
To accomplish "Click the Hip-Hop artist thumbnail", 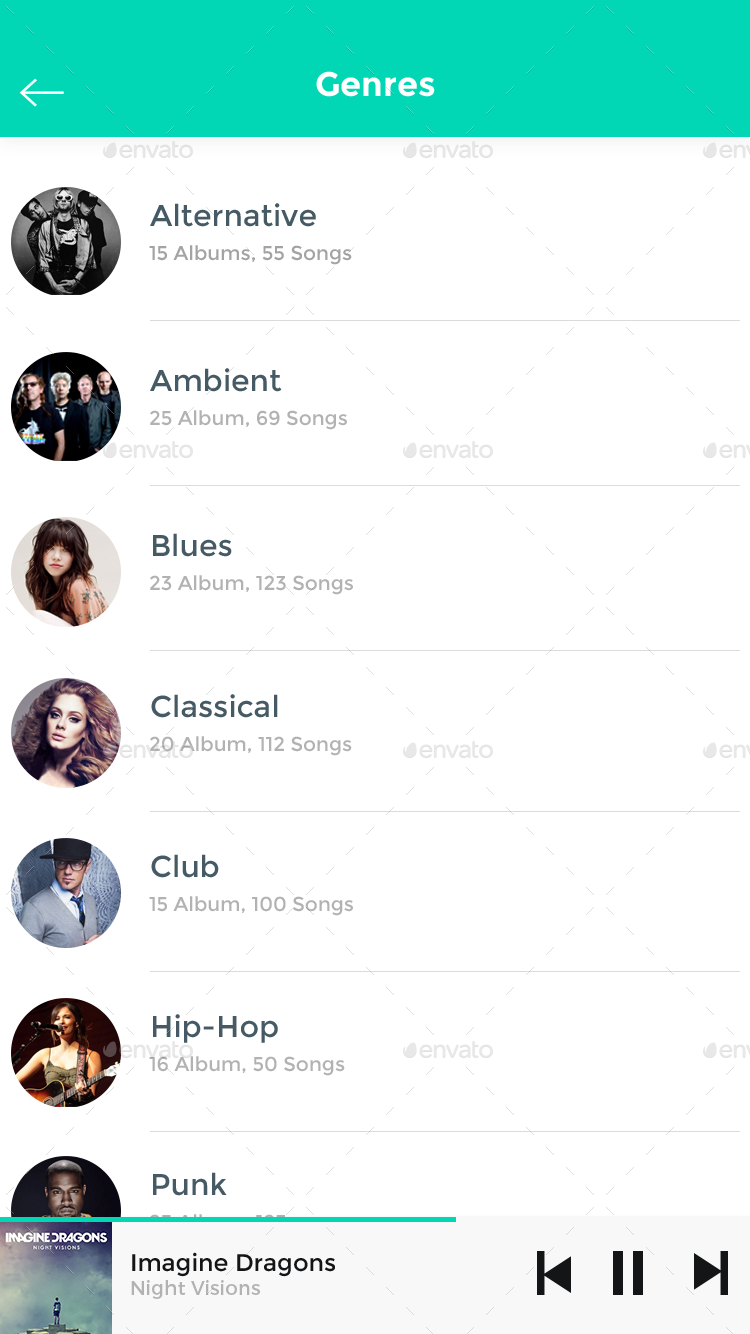I will tap(65, 1052).
